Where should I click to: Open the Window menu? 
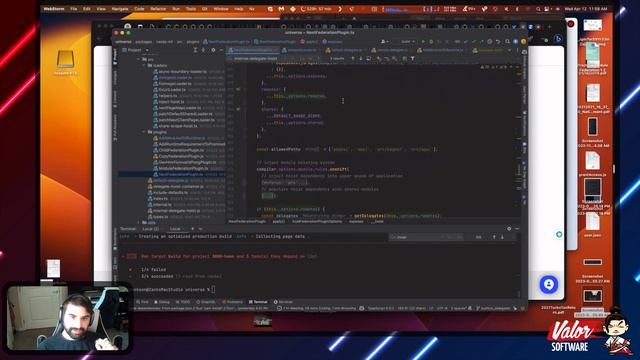tap(221, 9)
